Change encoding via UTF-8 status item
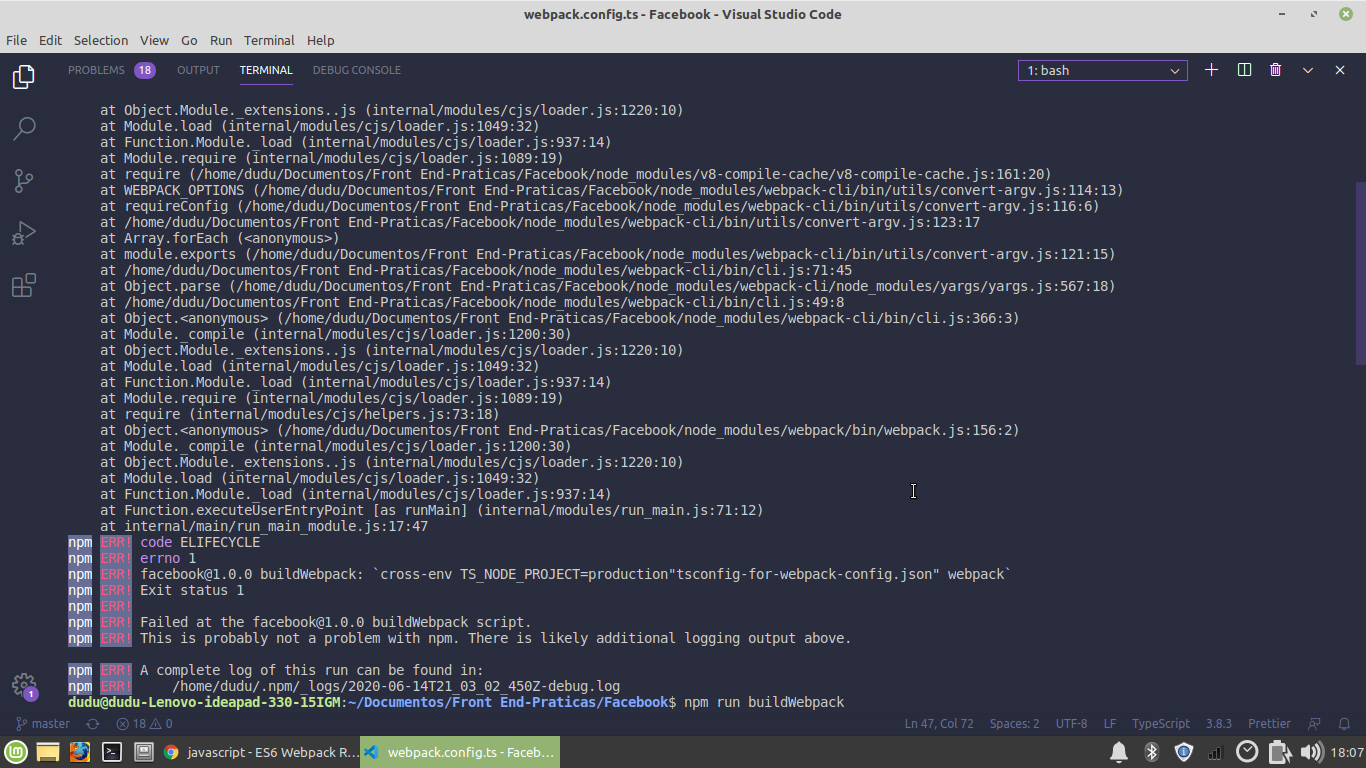Screen dimensions: 1366x768 coord(1071,724)
